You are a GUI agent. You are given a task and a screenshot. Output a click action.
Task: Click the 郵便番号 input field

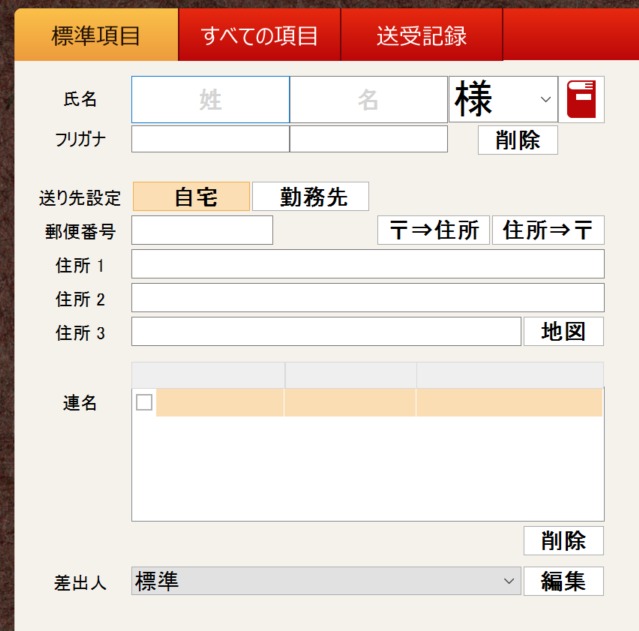pos(202,230)
